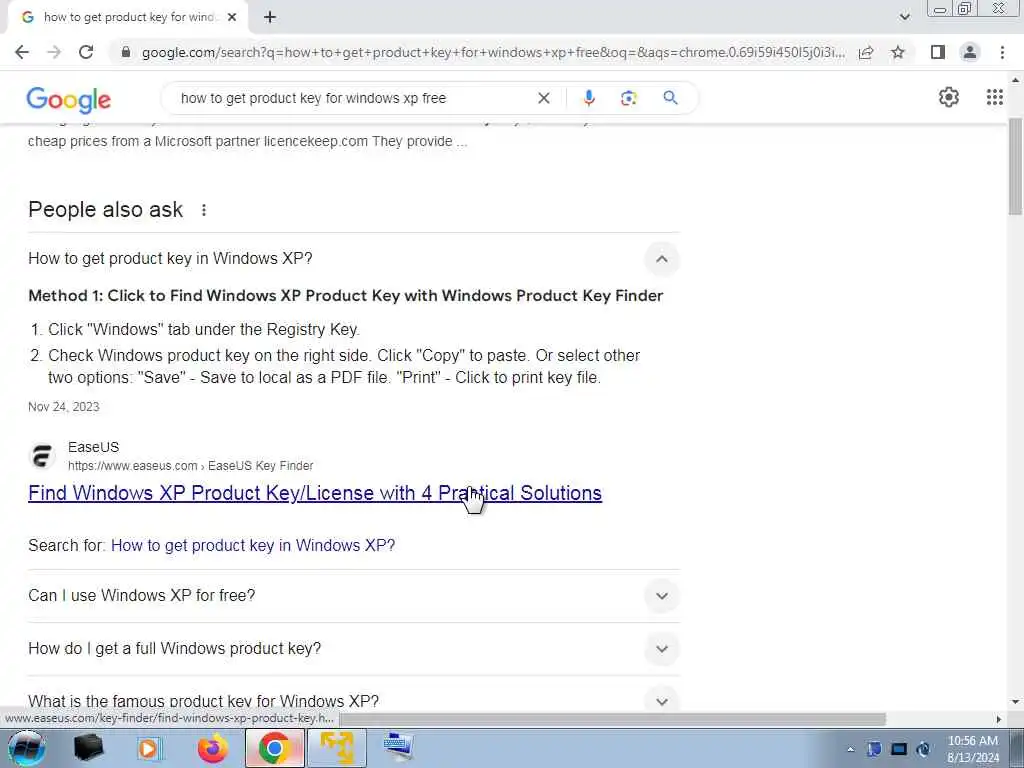Open Chrome profile menu
Image resolution: width=1024 pixels, height=768 pixels.
click(970, 52)
